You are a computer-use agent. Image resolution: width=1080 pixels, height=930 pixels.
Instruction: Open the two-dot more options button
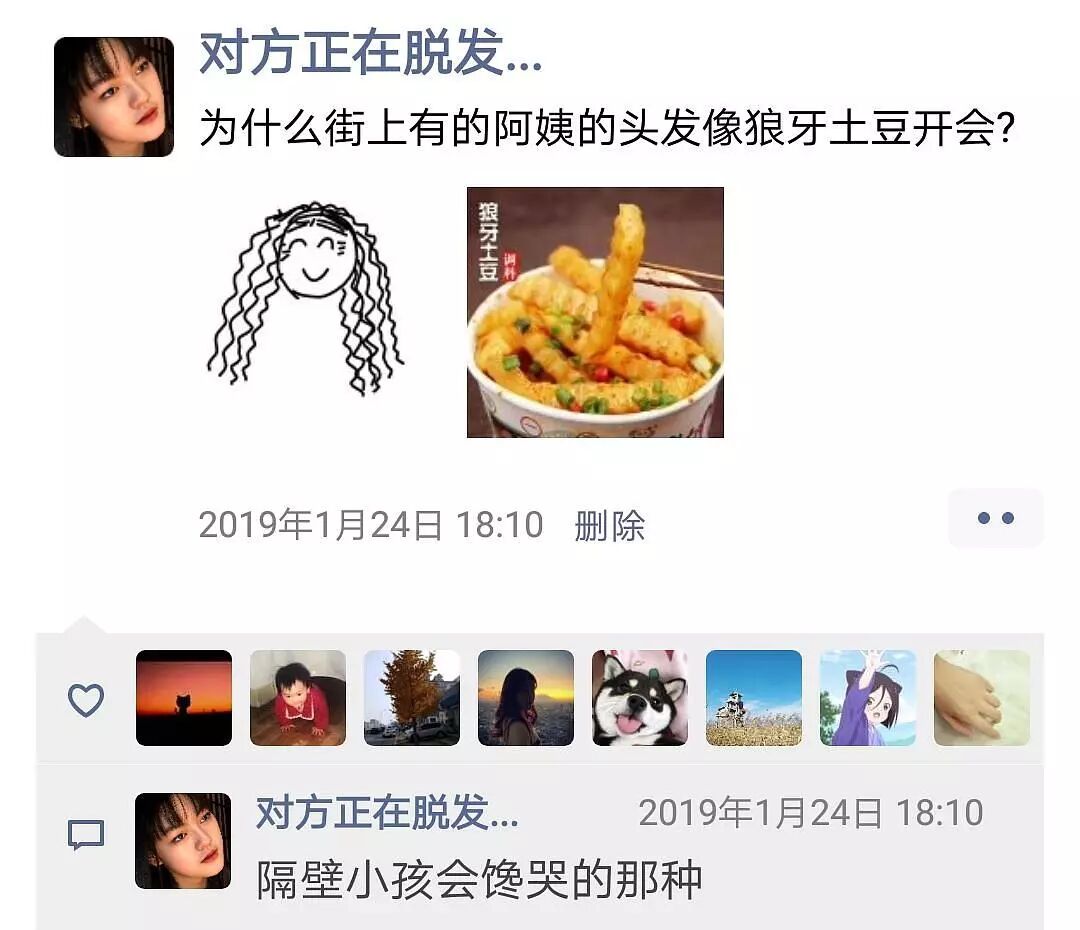tap(996, 518)
